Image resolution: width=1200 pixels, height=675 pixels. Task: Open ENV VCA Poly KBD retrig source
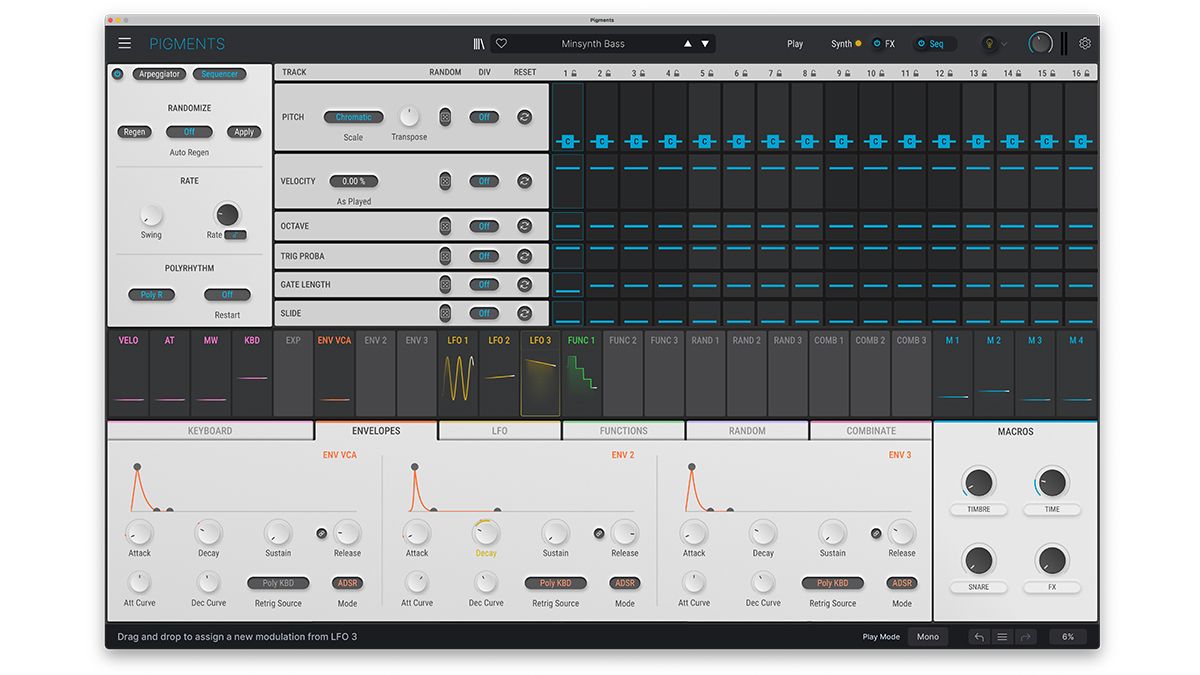(278, 583)
